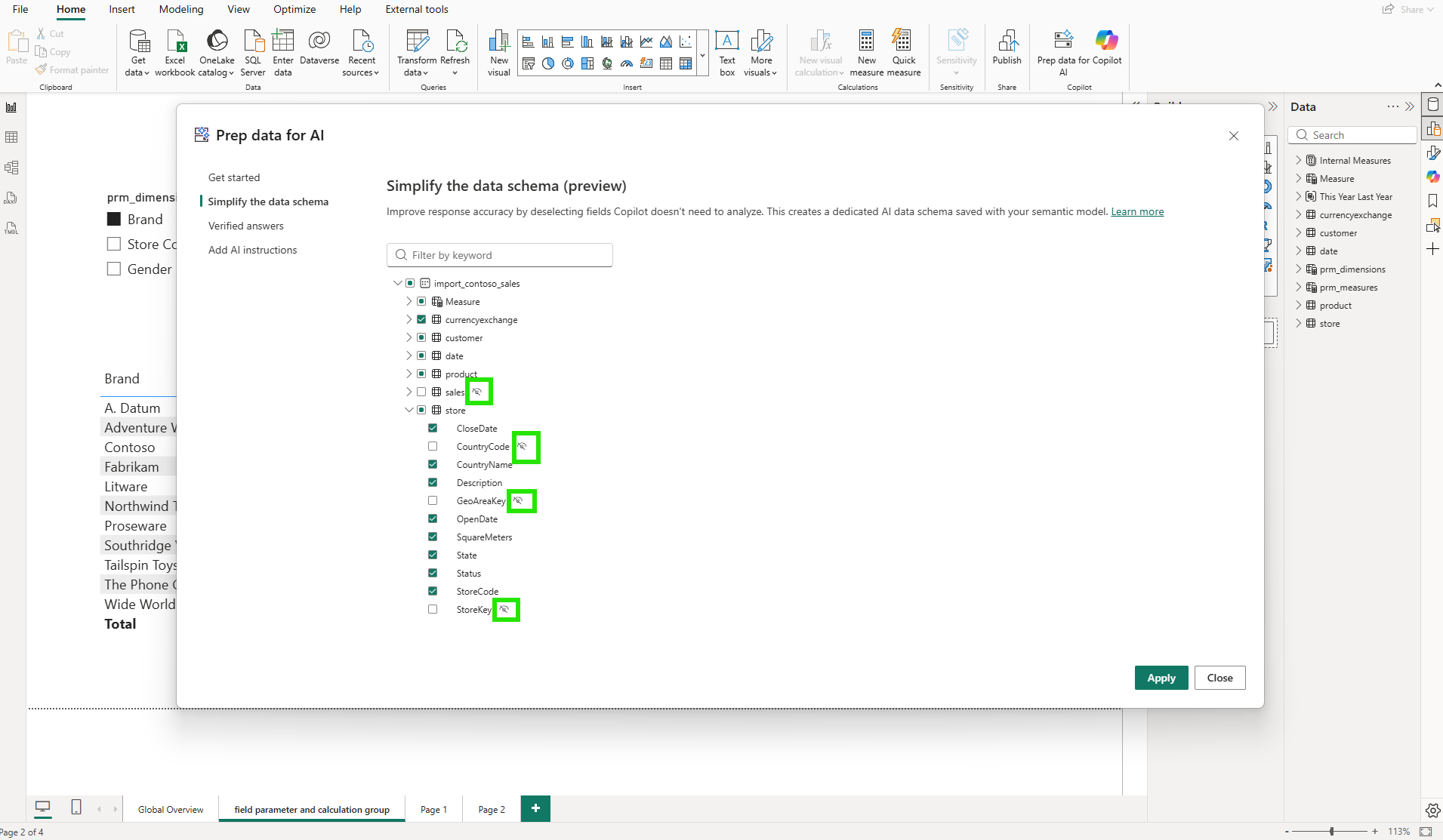Click the Enter data icon
Viewport: 1443px width, 840px height.
283,53
